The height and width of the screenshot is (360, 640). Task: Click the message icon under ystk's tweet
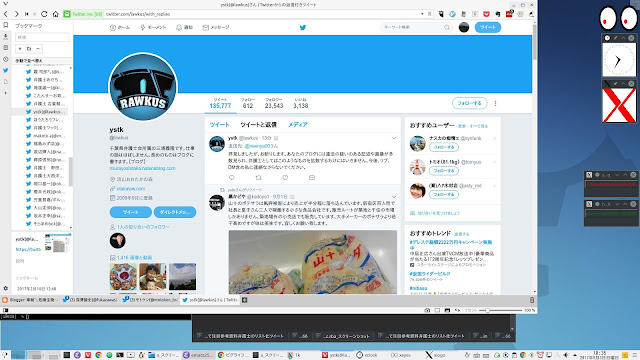[x=312, y=178]
